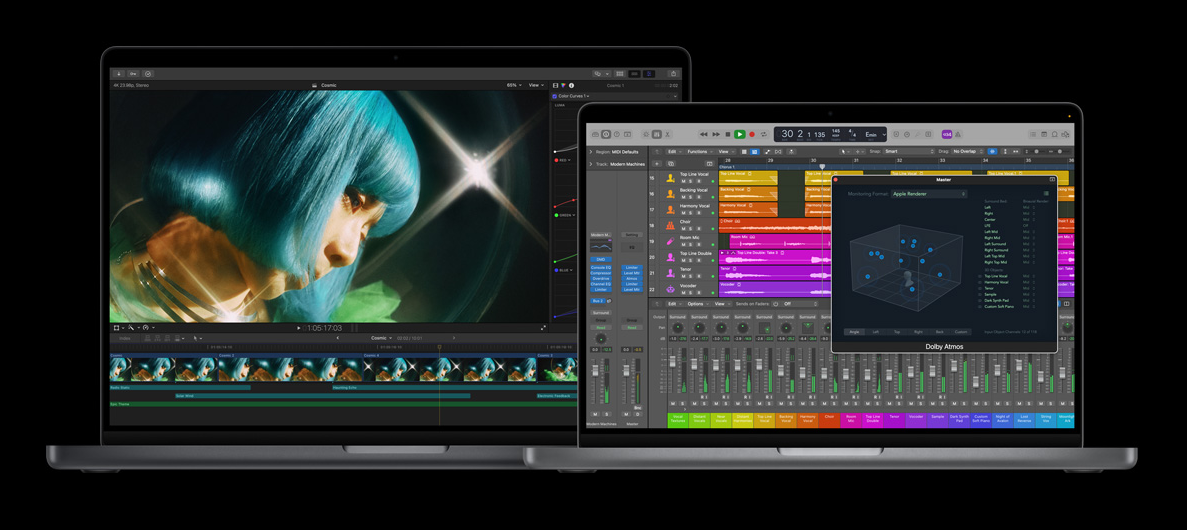Click the Bus 2 send button
The image size is (1187, 530).
point(597,301)
